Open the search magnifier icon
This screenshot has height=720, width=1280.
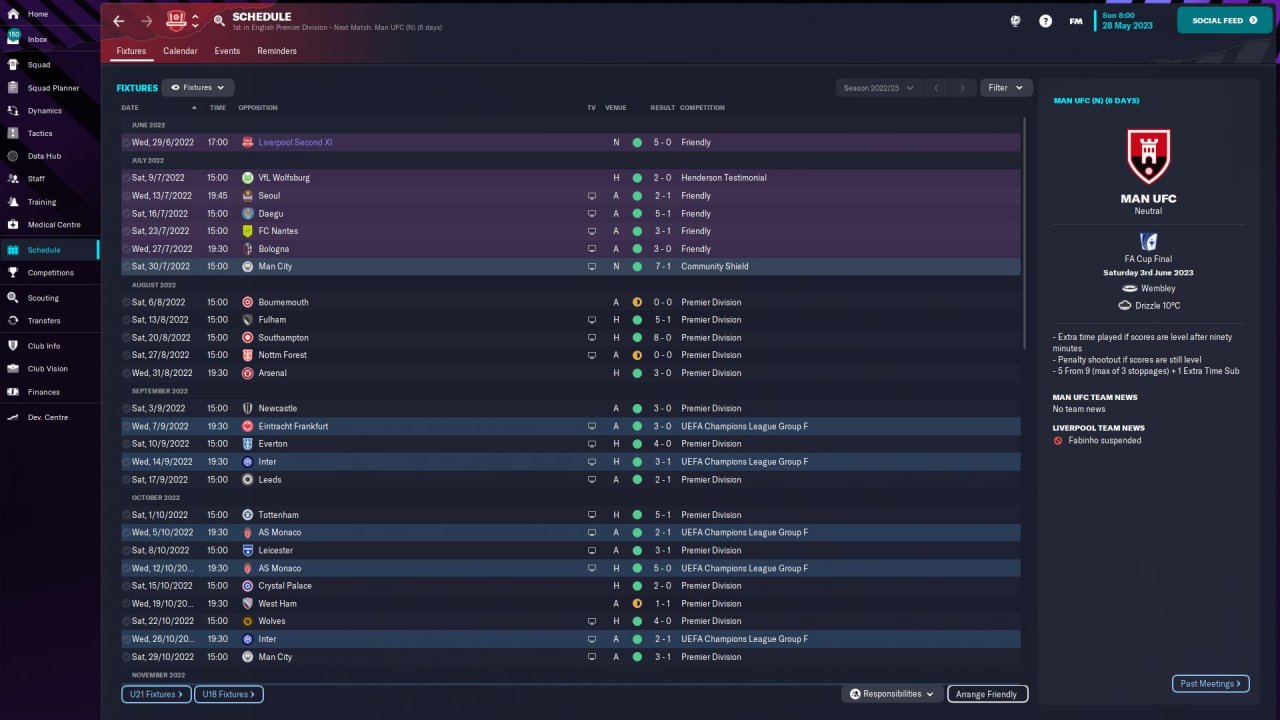(x=219, y=21)
